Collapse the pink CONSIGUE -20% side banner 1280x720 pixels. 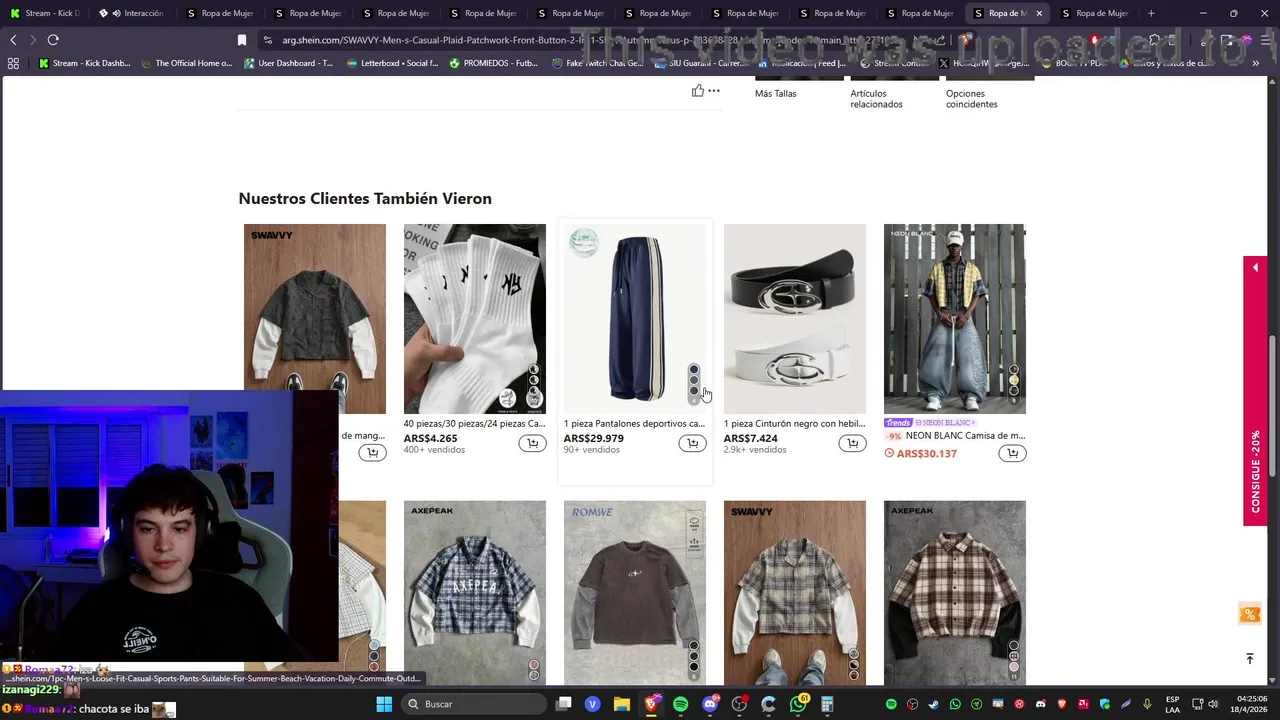tap(1255, 268)
